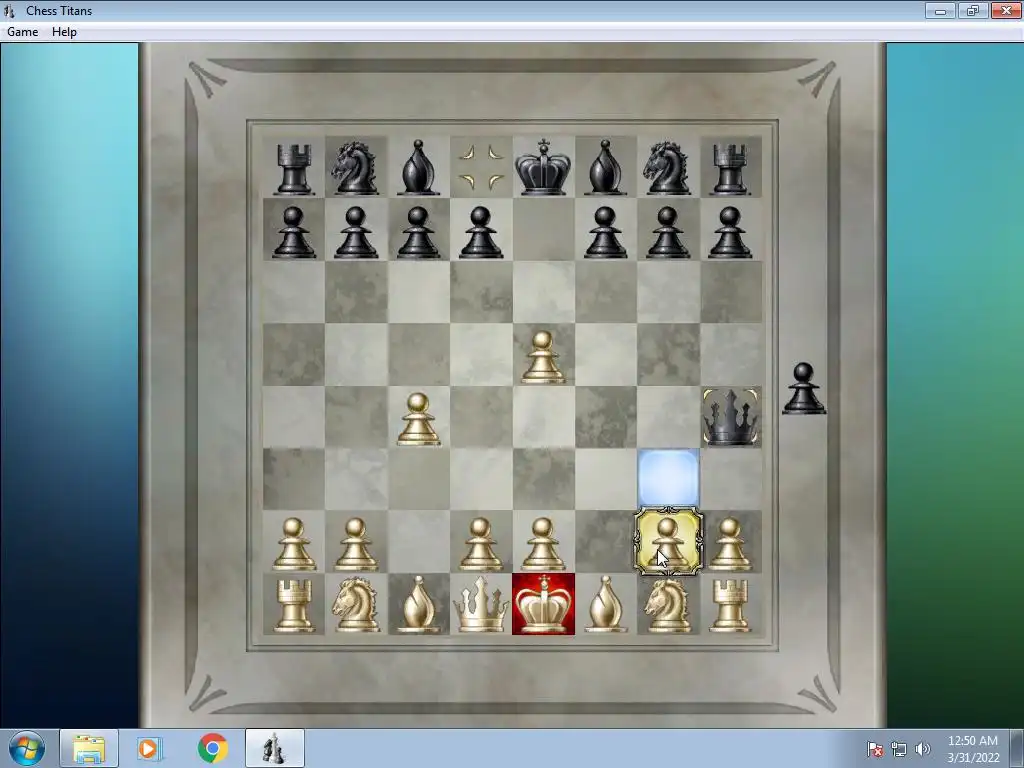Image resolution: width=1024 pixels, height=768 pixels.
Task: Click the black pawn on h7
Action: (730, 232)
